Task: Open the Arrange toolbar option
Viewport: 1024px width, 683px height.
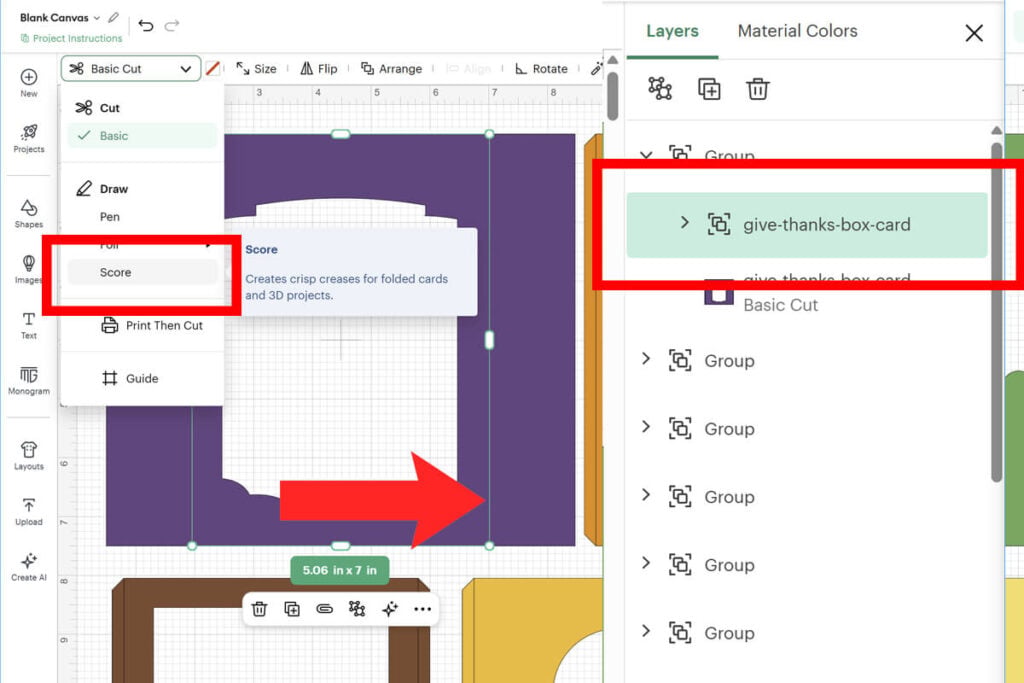Action: point(391,69)
